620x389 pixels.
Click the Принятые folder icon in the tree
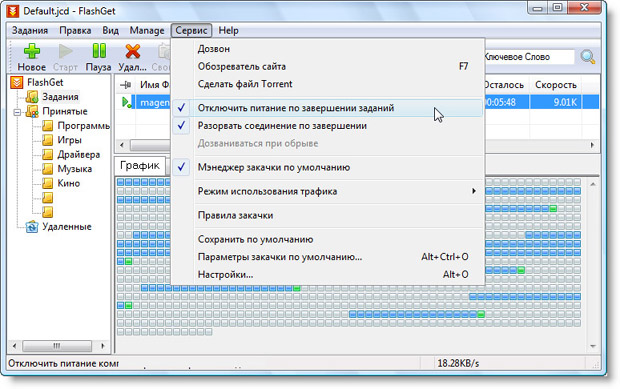pos(32,111)
